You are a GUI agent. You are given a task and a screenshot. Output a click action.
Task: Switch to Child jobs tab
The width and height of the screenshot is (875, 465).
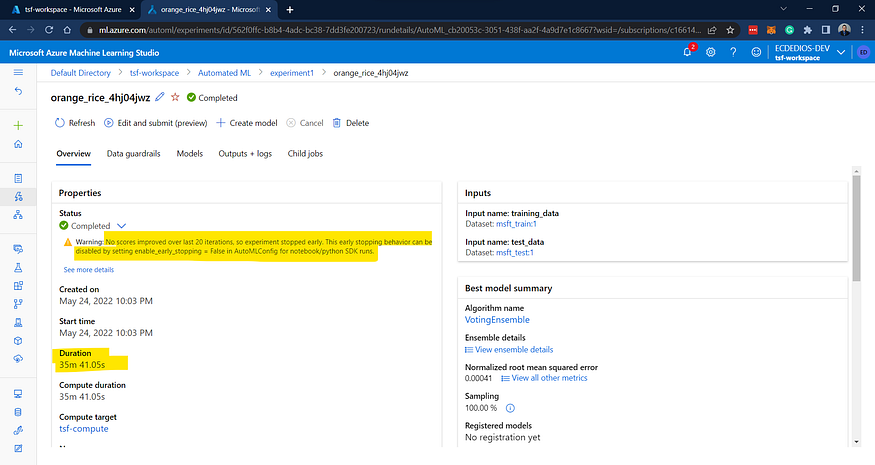305,154
